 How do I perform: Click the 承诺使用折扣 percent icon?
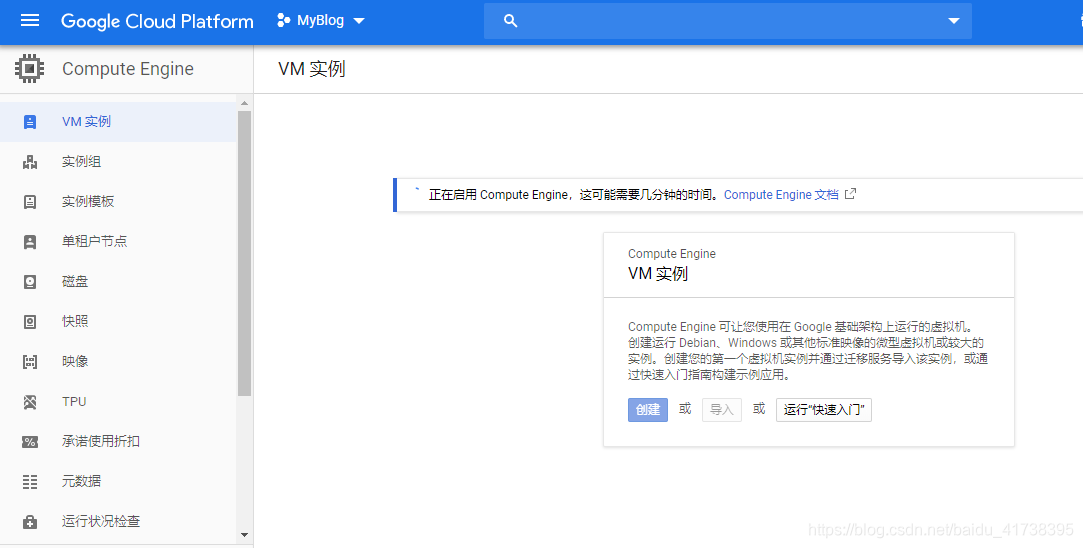[30, 442]
